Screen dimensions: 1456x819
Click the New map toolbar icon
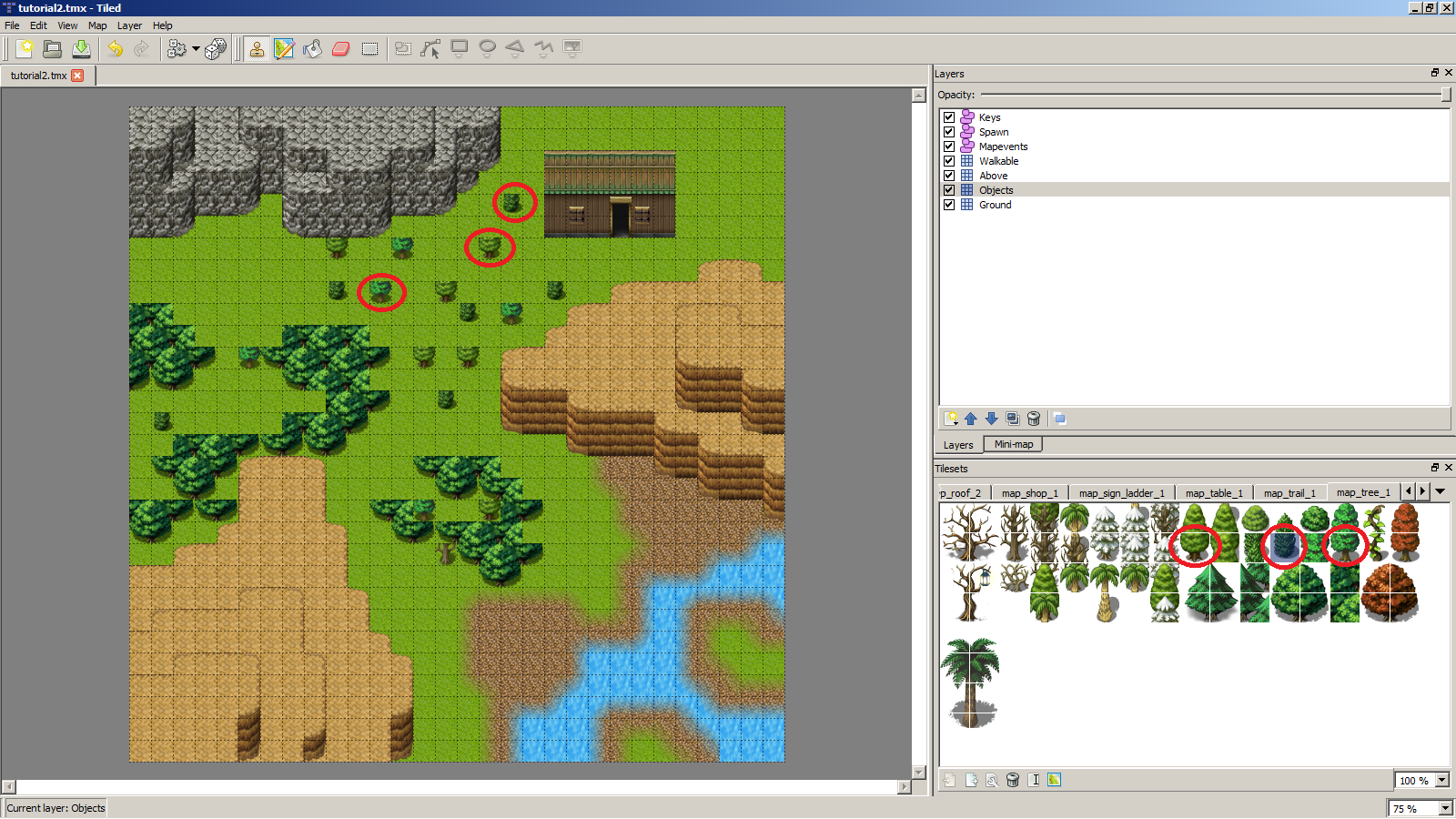25,49
